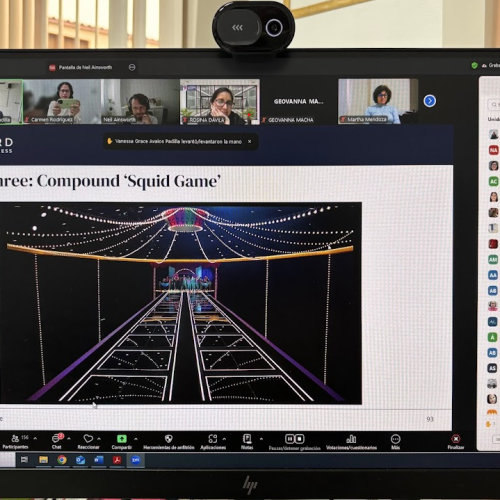This screenshot has height=500, width=500.
Task: Open Herramientas de anfitrión shield icon
Action: click(x=169, y=439)
